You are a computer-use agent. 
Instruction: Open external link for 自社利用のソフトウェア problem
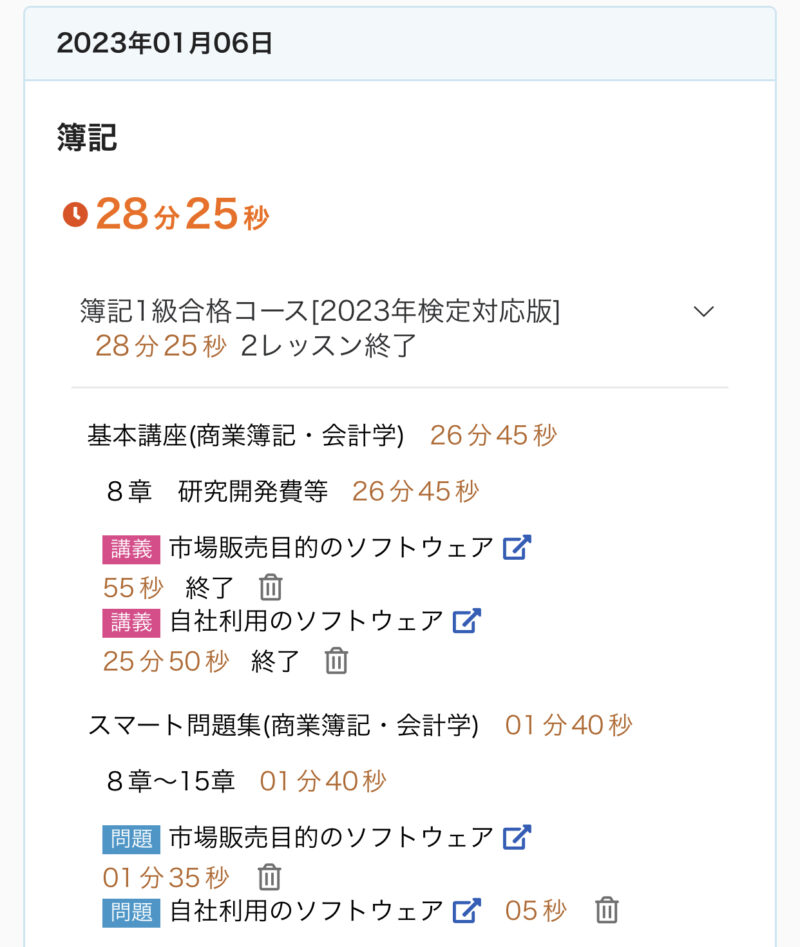point(466,910)
